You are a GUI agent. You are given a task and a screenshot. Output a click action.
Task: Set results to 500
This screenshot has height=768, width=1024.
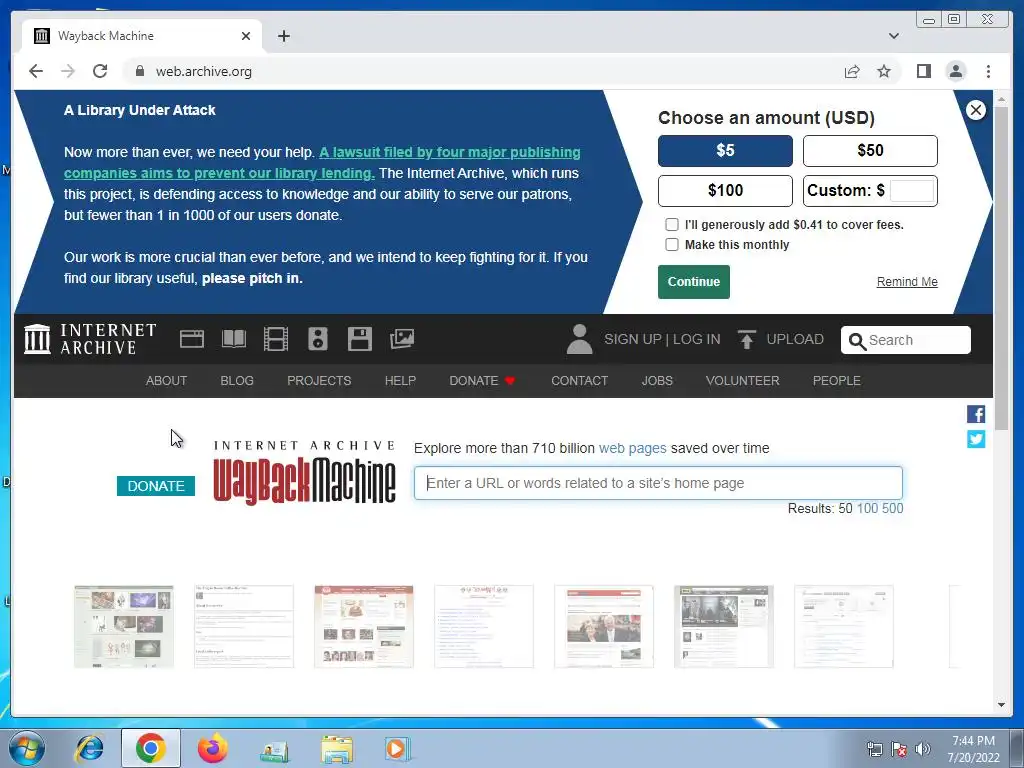(x=892, y=509)
